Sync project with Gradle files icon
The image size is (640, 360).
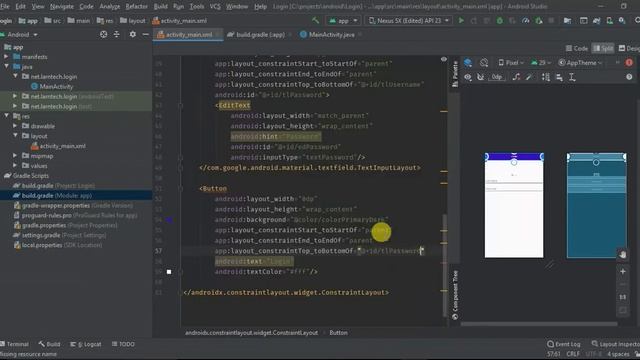596,20
